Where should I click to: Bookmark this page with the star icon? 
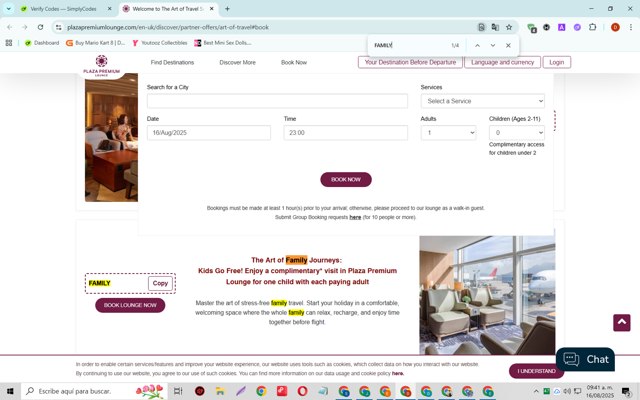(x=509, y=27)
